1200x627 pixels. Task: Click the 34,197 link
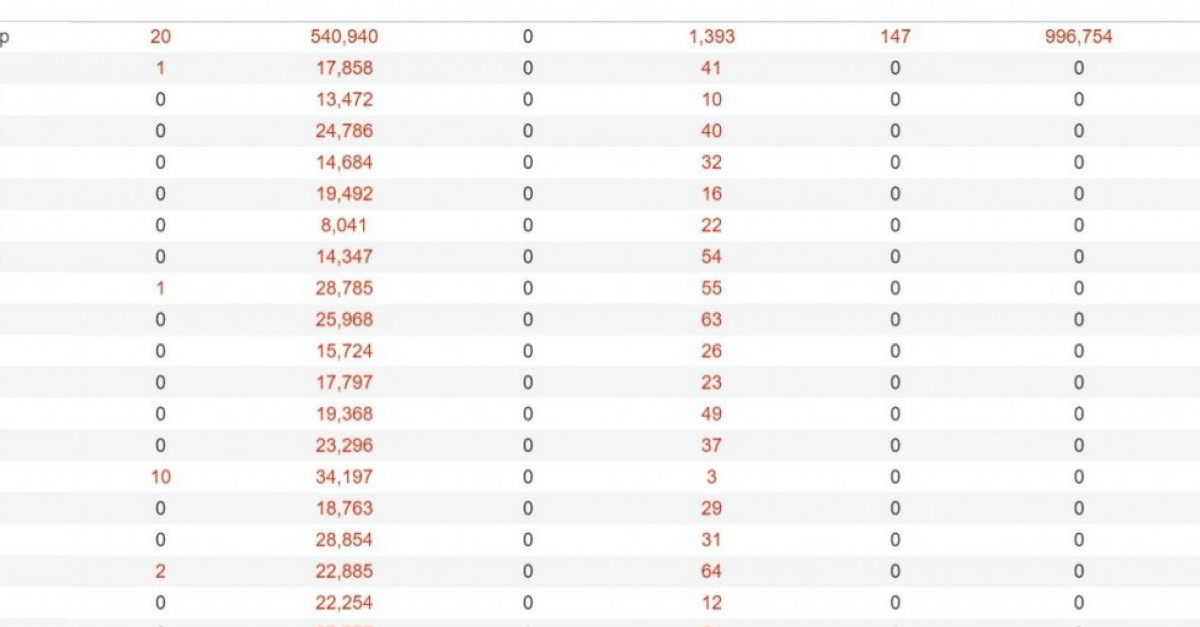point(344,477)
